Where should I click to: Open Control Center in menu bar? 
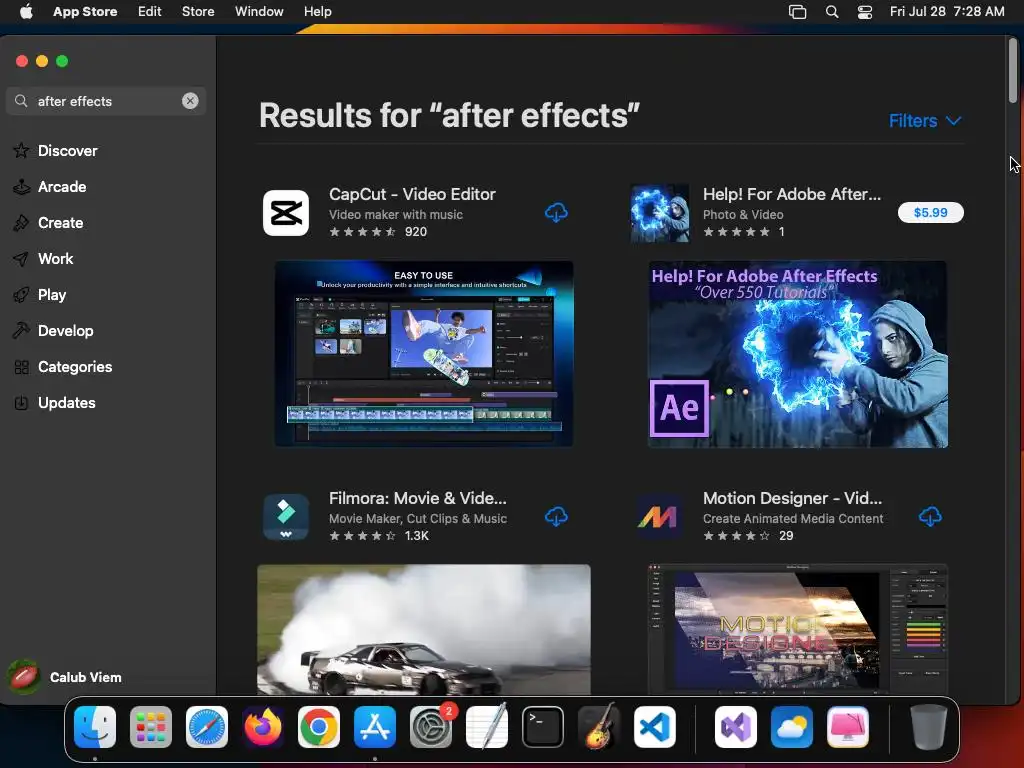coord(865,12)
